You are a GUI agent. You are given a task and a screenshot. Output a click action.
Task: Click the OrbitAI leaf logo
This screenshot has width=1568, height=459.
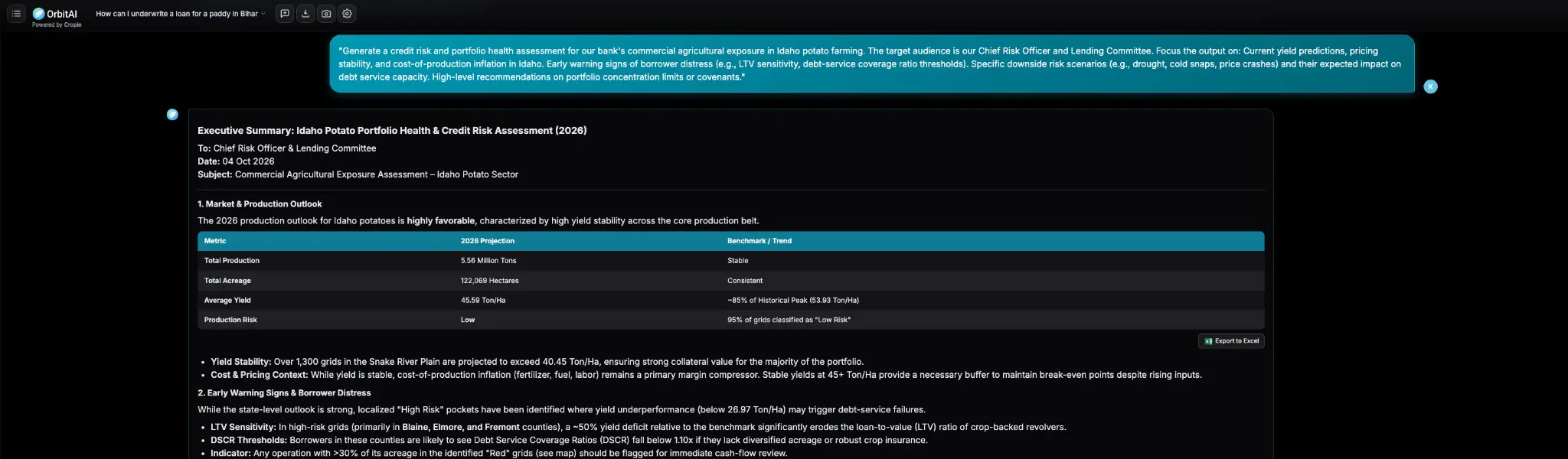38,14
